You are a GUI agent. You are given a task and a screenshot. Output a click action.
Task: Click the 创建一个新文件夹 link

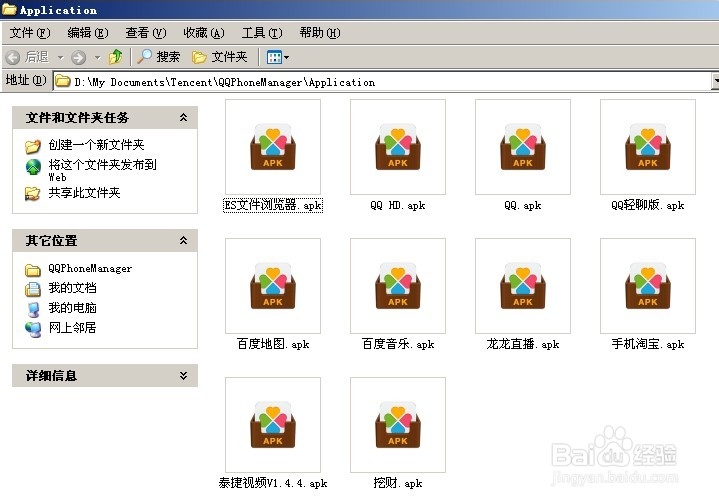pyautogui.click(x=96, y=145)
